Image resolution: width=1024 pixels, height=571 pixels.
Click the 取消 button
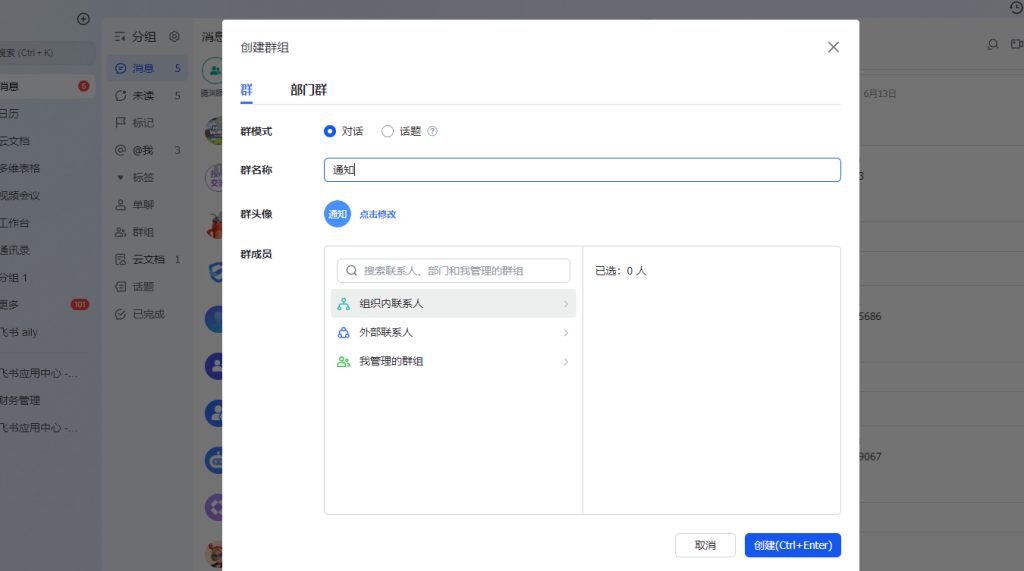click(705, 545)
